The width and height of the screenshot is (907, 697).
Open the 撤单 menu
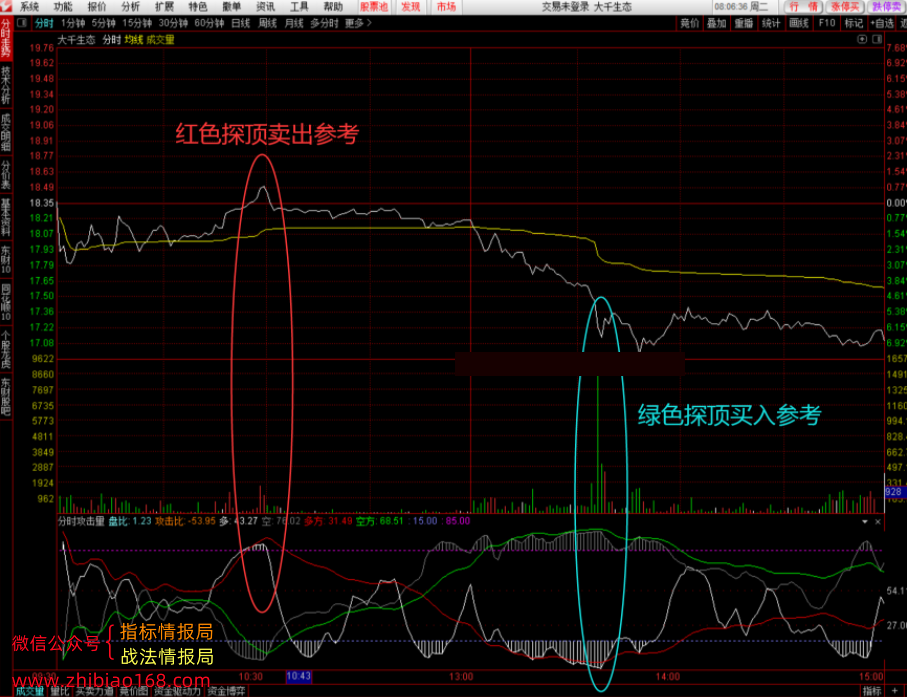pos(231,7)
